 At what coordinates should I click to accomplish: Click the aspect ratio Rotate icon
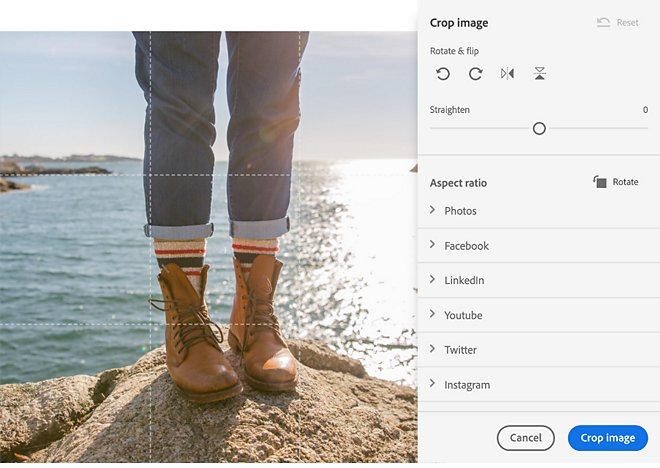[x=600, y=182]
